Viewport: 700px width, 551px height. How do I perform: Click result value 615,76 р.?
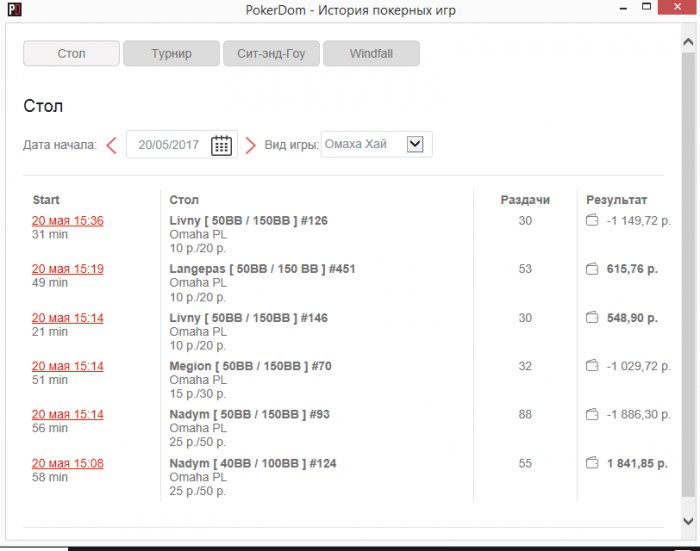point(632,269)
